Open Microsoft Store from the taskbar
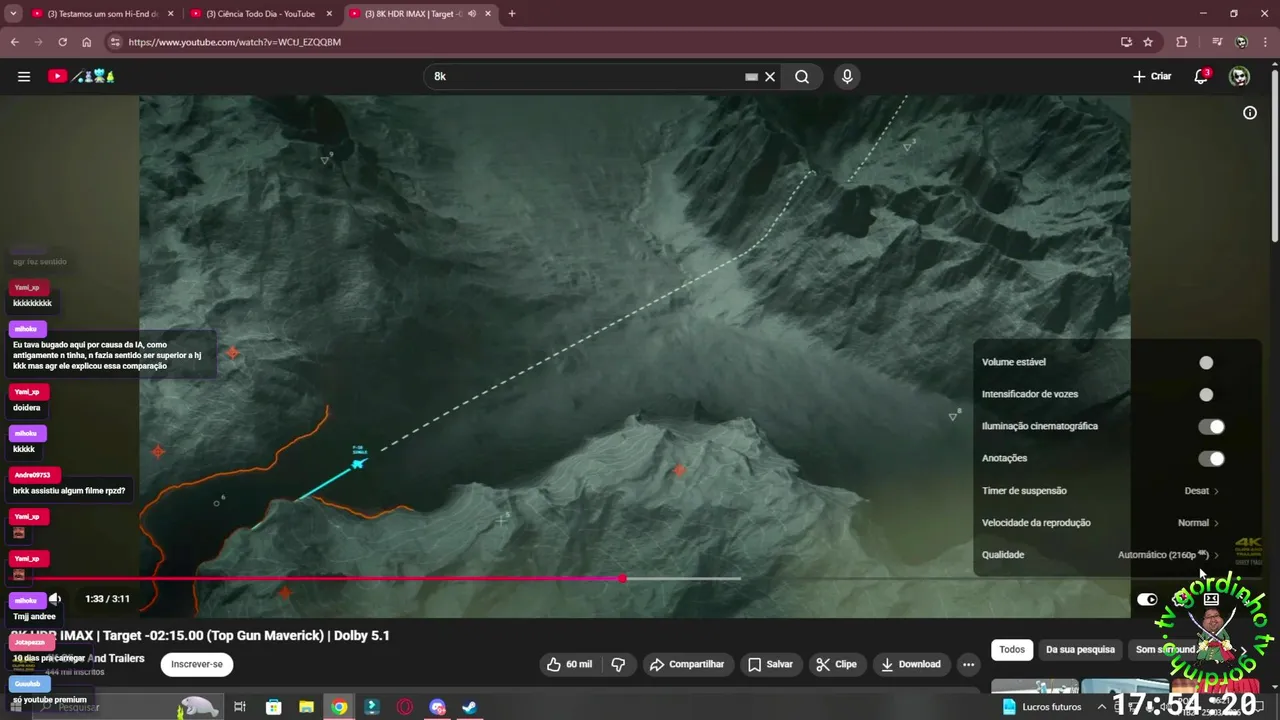The width and height of the screenshot is (1280, 720). [x=273, y=707]
